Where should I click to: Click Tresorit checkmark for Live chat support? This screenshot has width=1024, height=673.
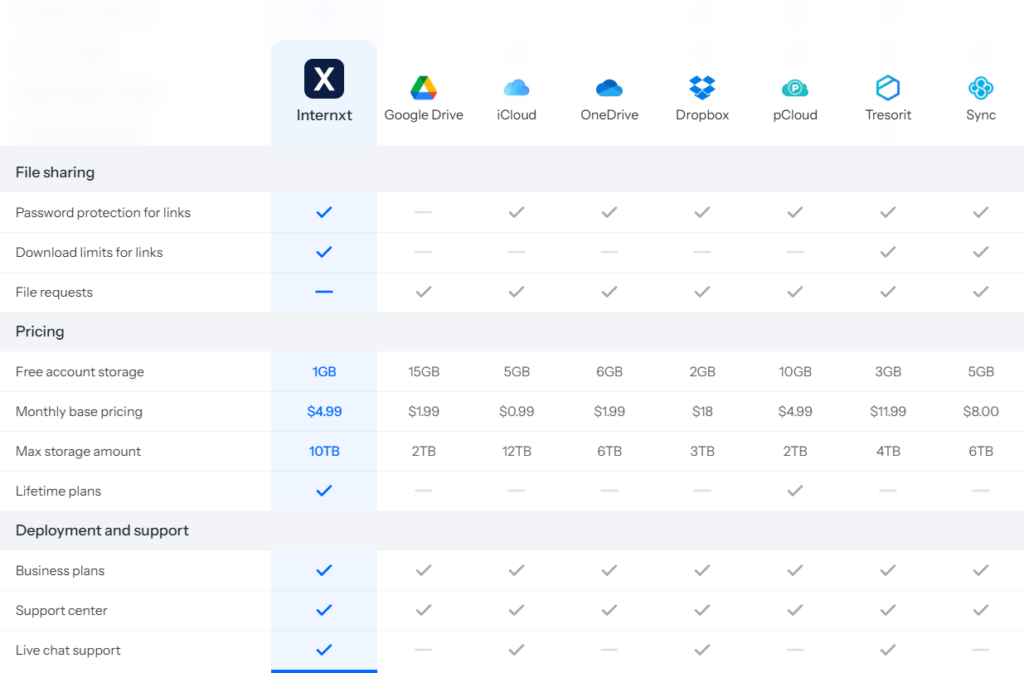888,650
